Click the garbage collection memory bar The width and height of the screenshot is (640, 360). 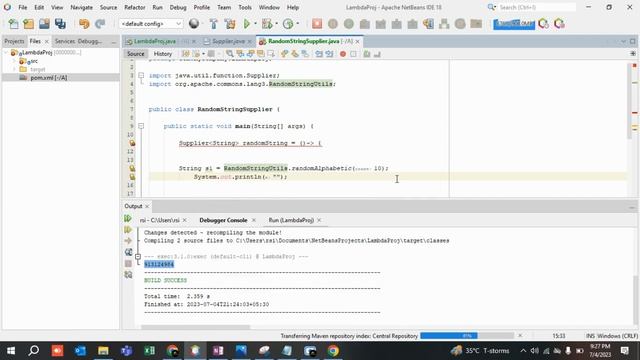(513, 24)
